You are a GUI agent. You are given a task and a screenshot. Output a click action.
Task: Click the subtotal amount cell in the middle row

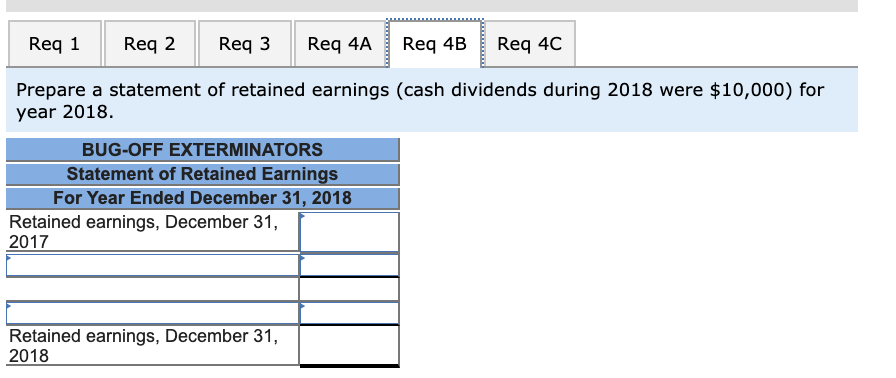[349, 289]
